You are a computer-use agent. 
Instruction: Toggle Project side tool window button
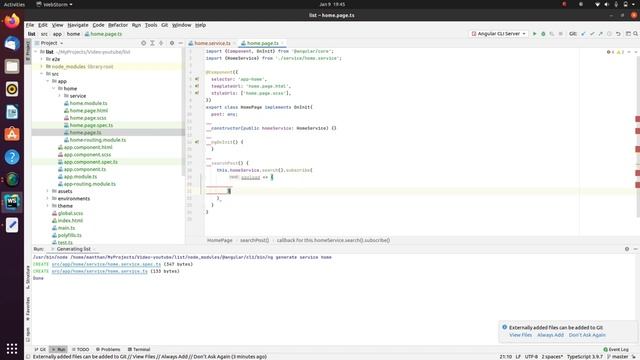pos(28,51)
